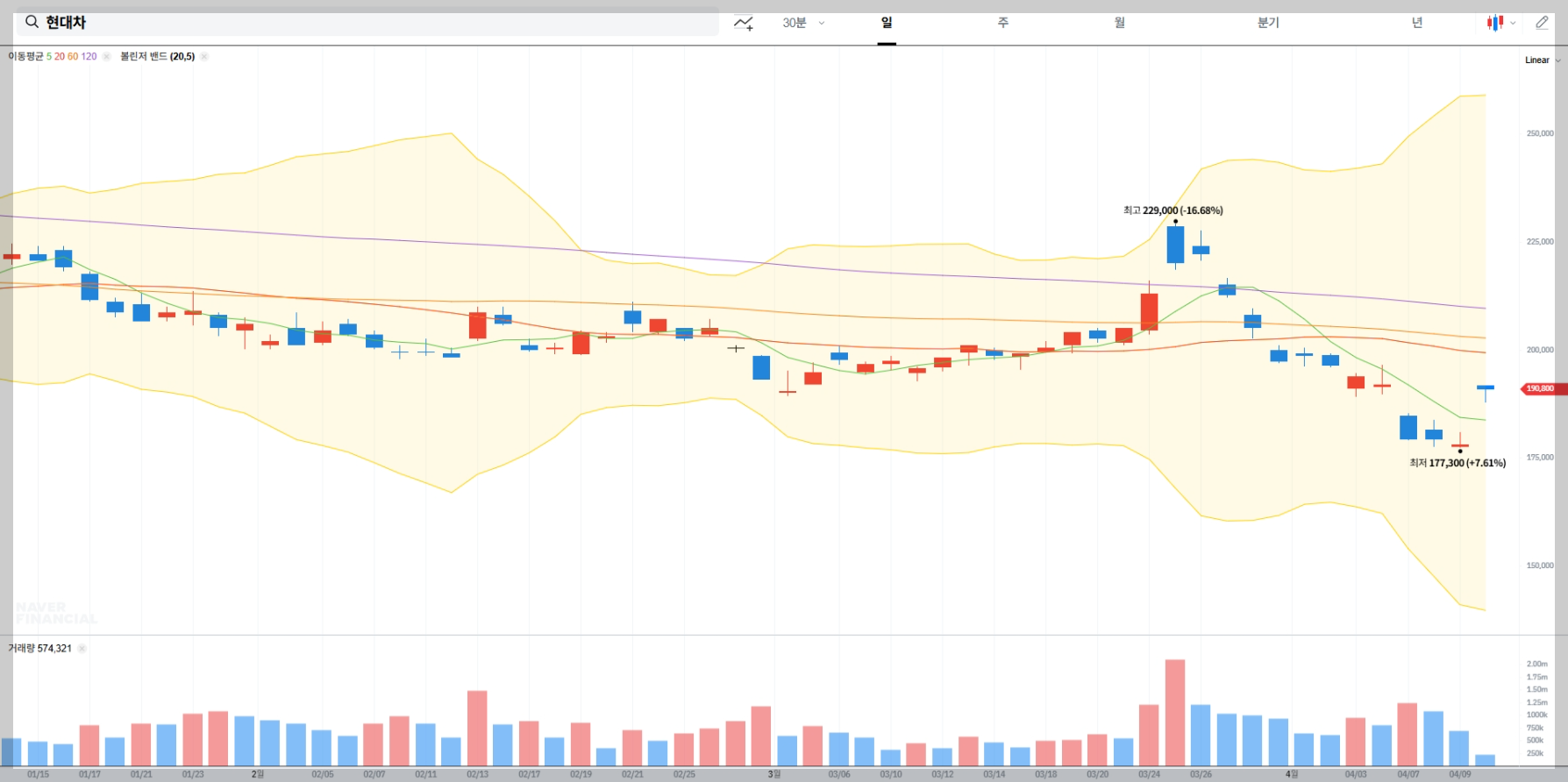Switch to the 분기 quarterly tab
This screenshot has width=1568, height=782.
click(1268, 23)
